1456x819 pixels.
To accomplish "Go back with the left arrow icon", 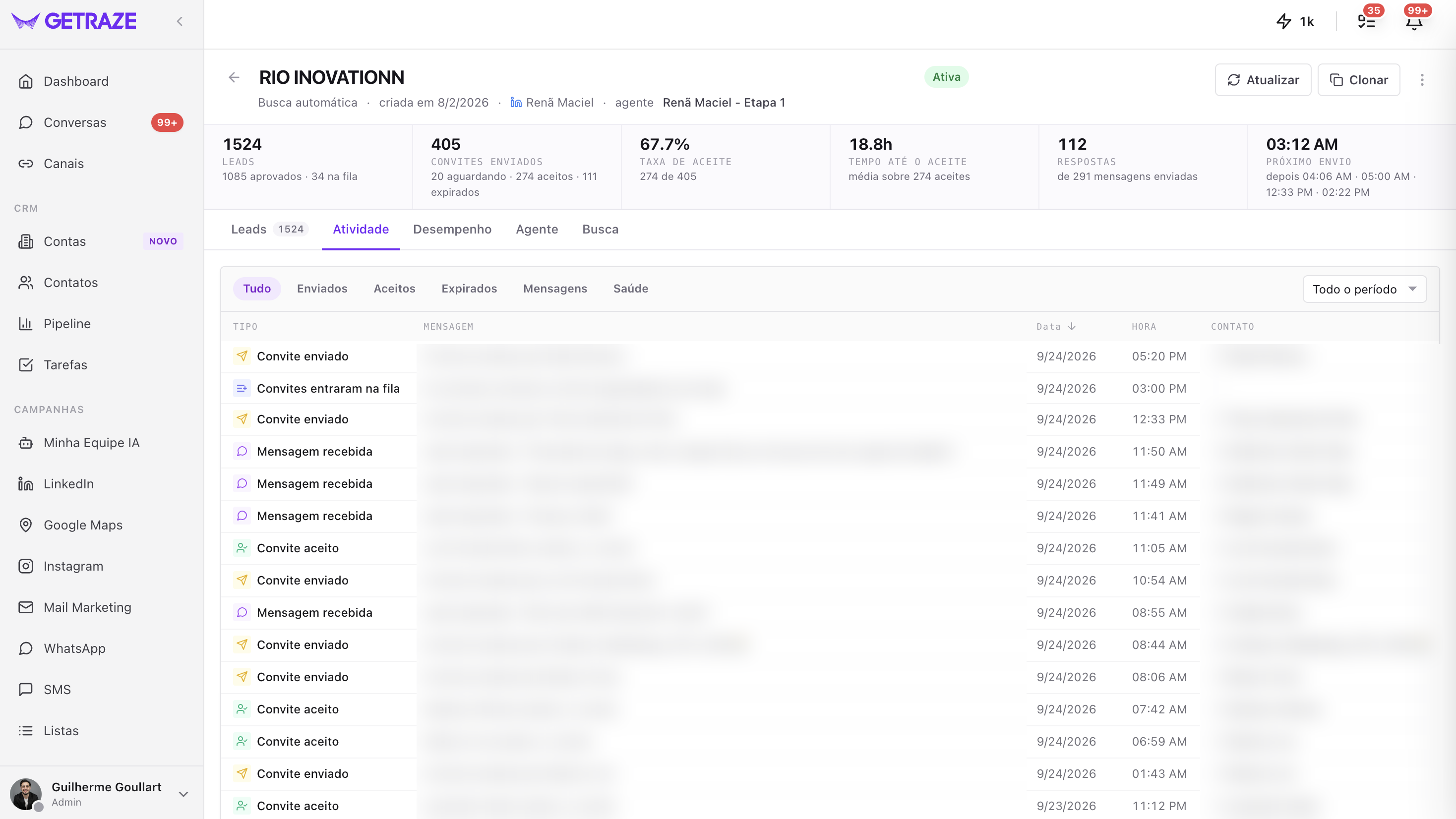I will click(234, 77).
